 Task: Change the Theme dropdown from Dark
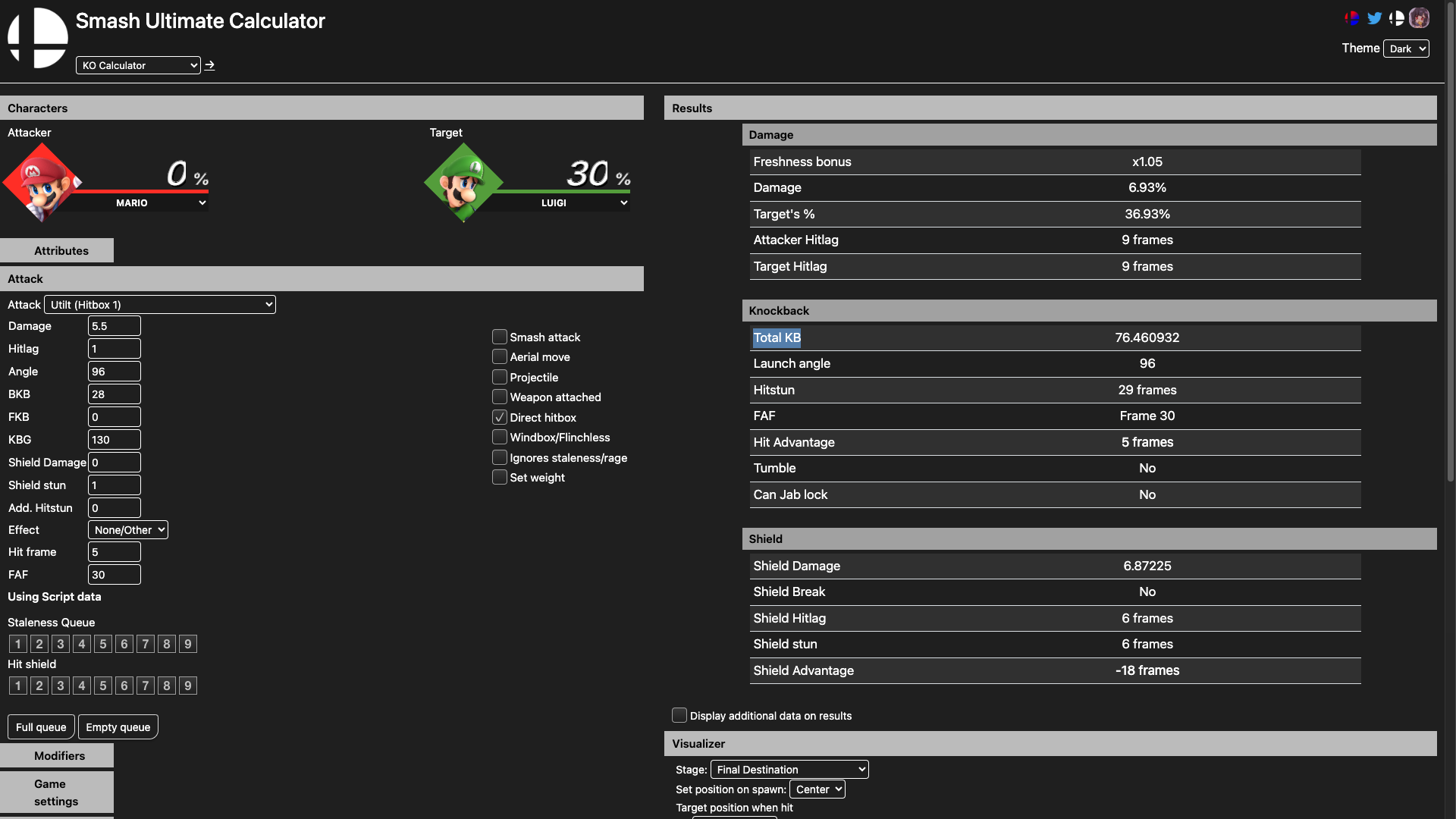pos(1406,49)
